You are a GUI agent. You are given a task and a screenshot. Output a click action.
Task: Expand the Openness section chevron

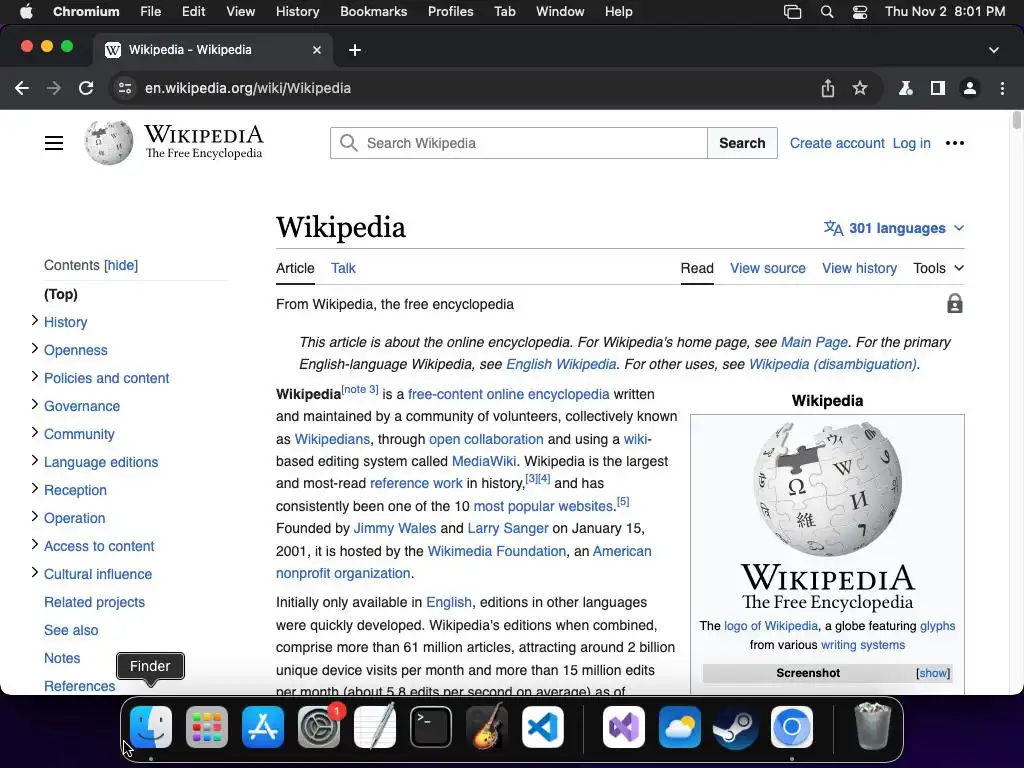point(35,348)
